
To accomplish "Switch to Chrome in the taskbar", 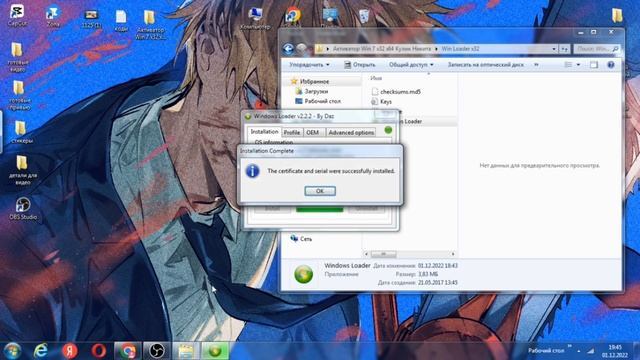I will point(127,351).
